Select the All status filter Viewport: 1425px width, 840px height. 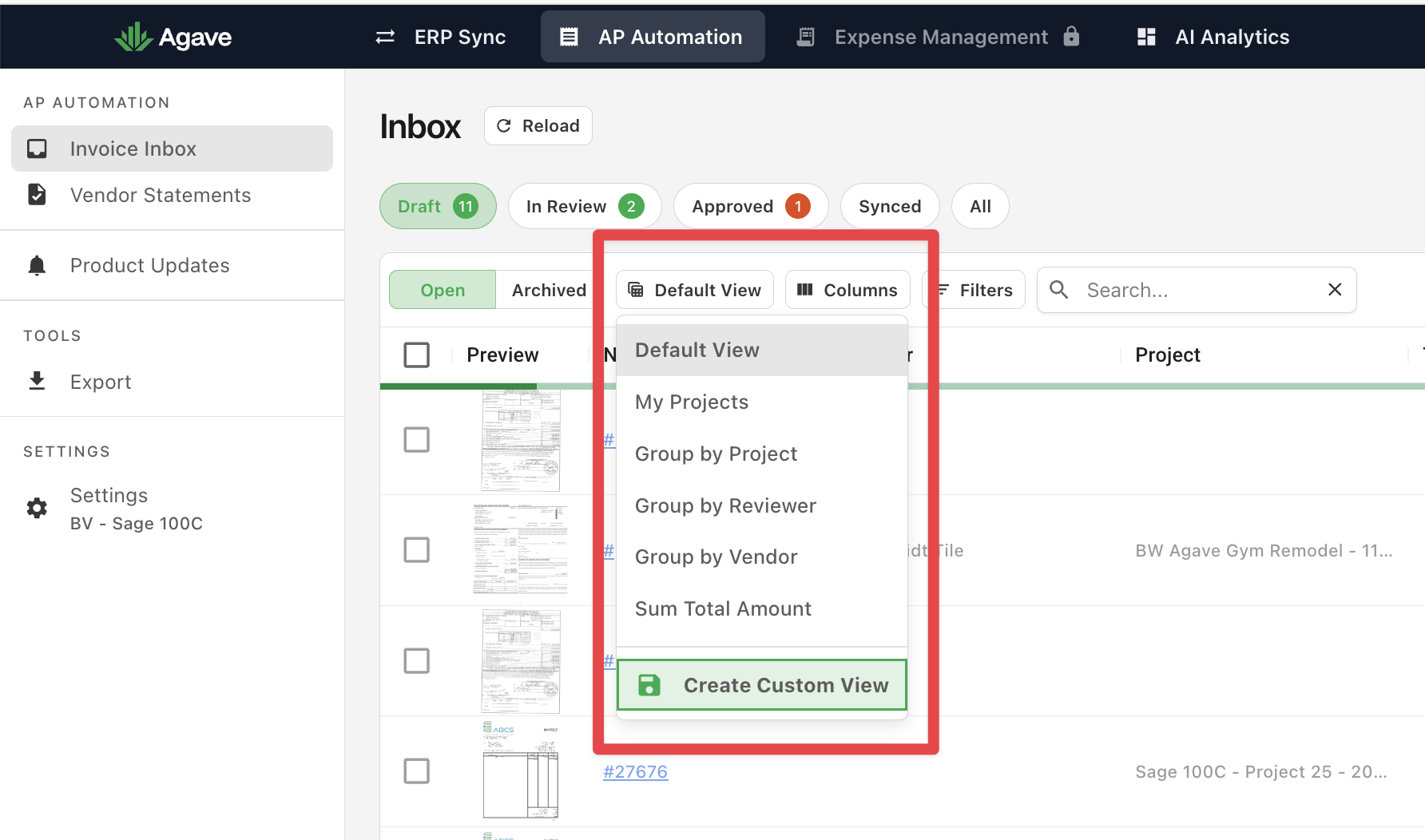(x=980, y=206)
